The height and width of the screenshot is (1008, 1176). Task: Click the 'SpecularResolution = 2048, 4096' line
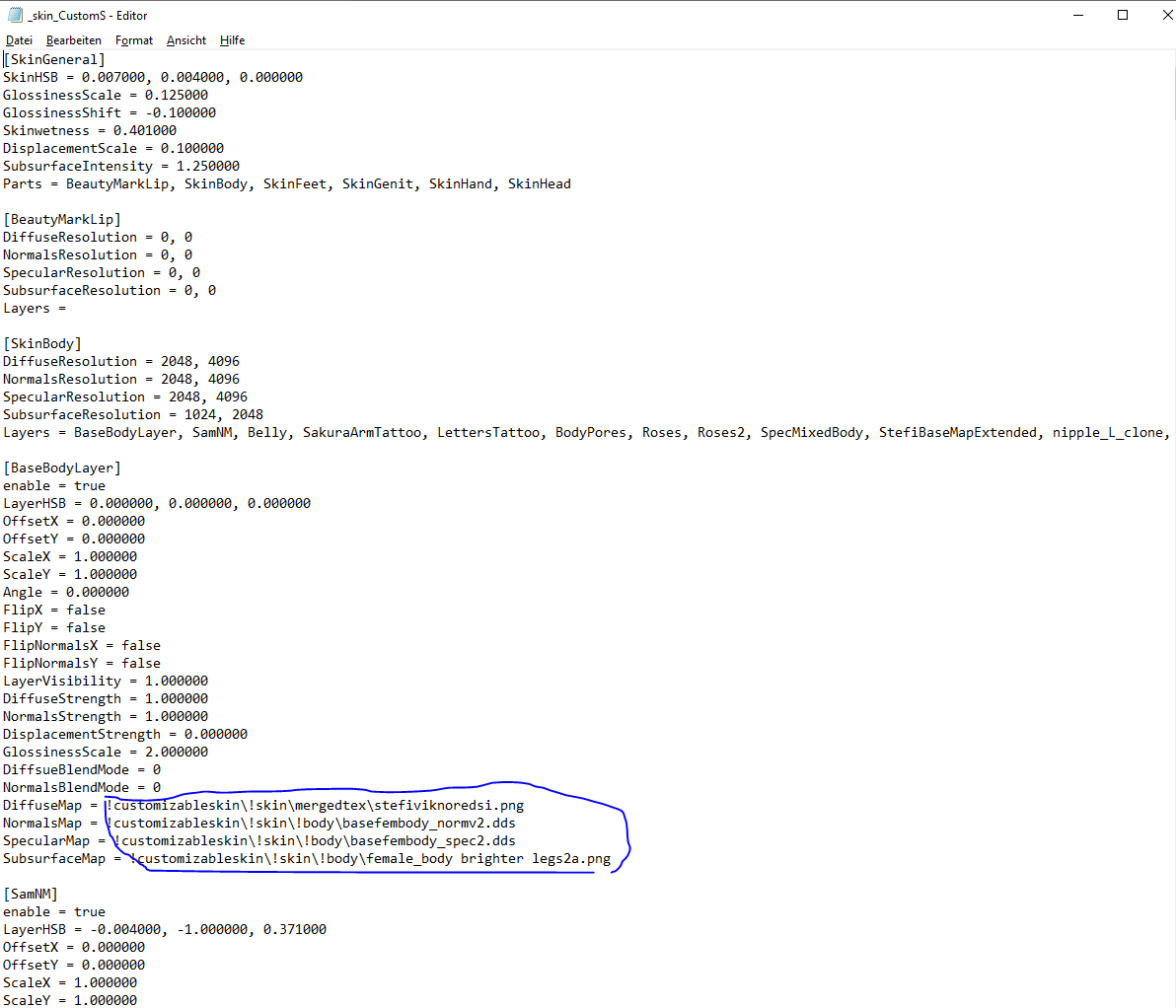(x=125, y=396)
